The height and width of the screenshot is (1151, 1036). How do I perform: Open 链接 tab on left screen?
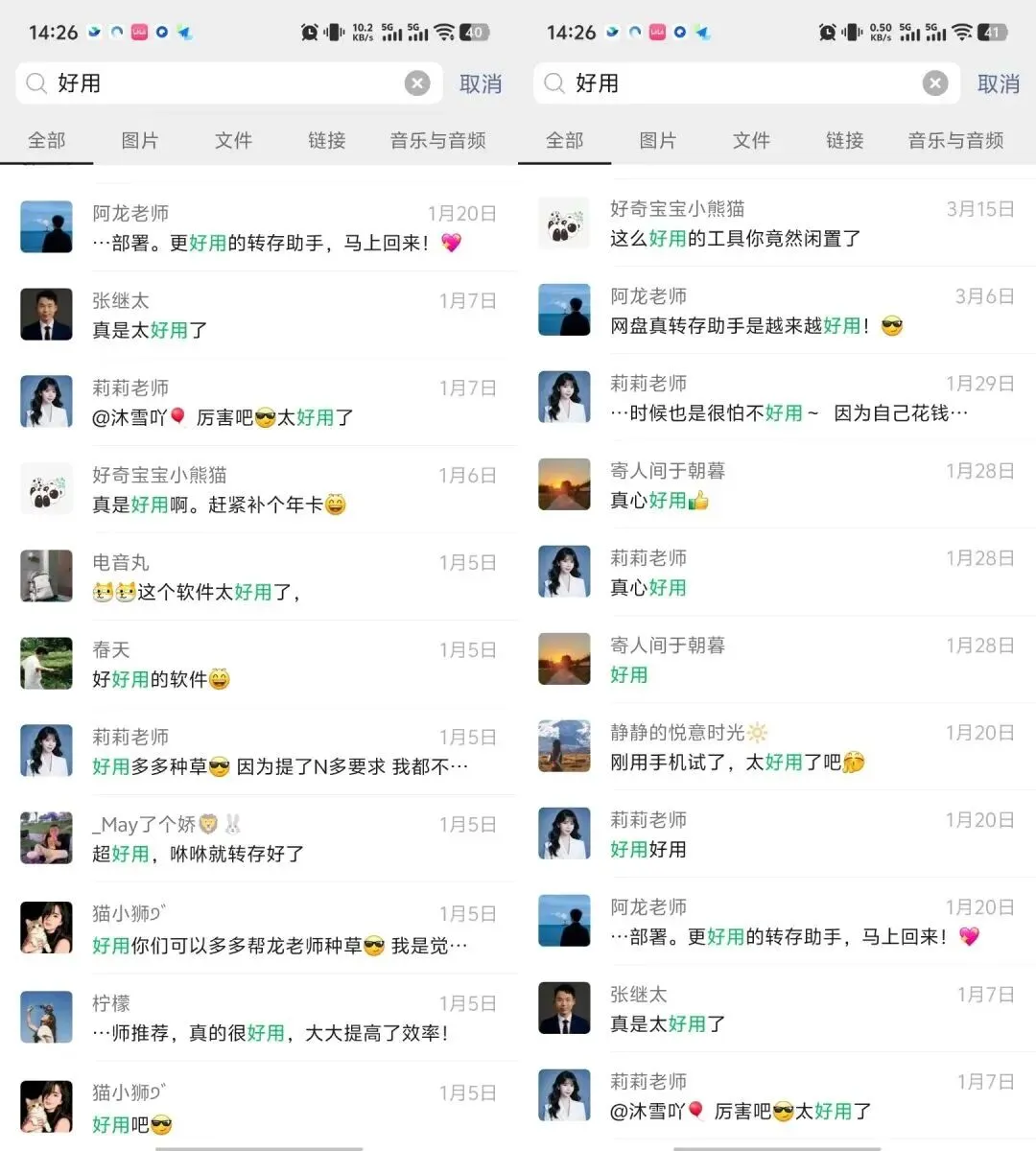(x=327, y=140)
